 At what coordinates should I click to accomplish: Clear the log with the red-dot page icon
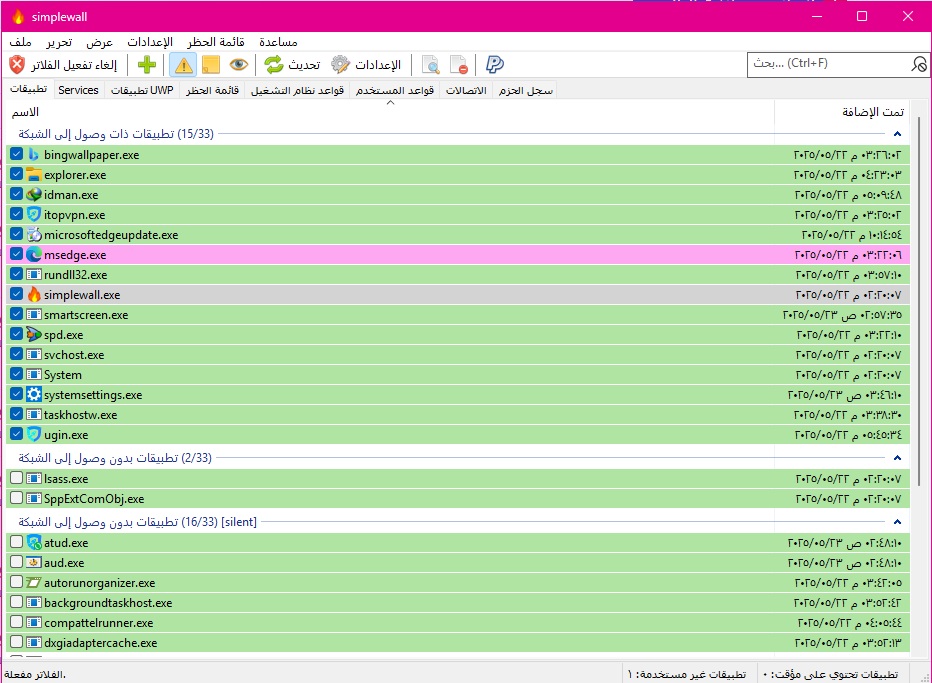pyautogui.click(x=458, y=65)
